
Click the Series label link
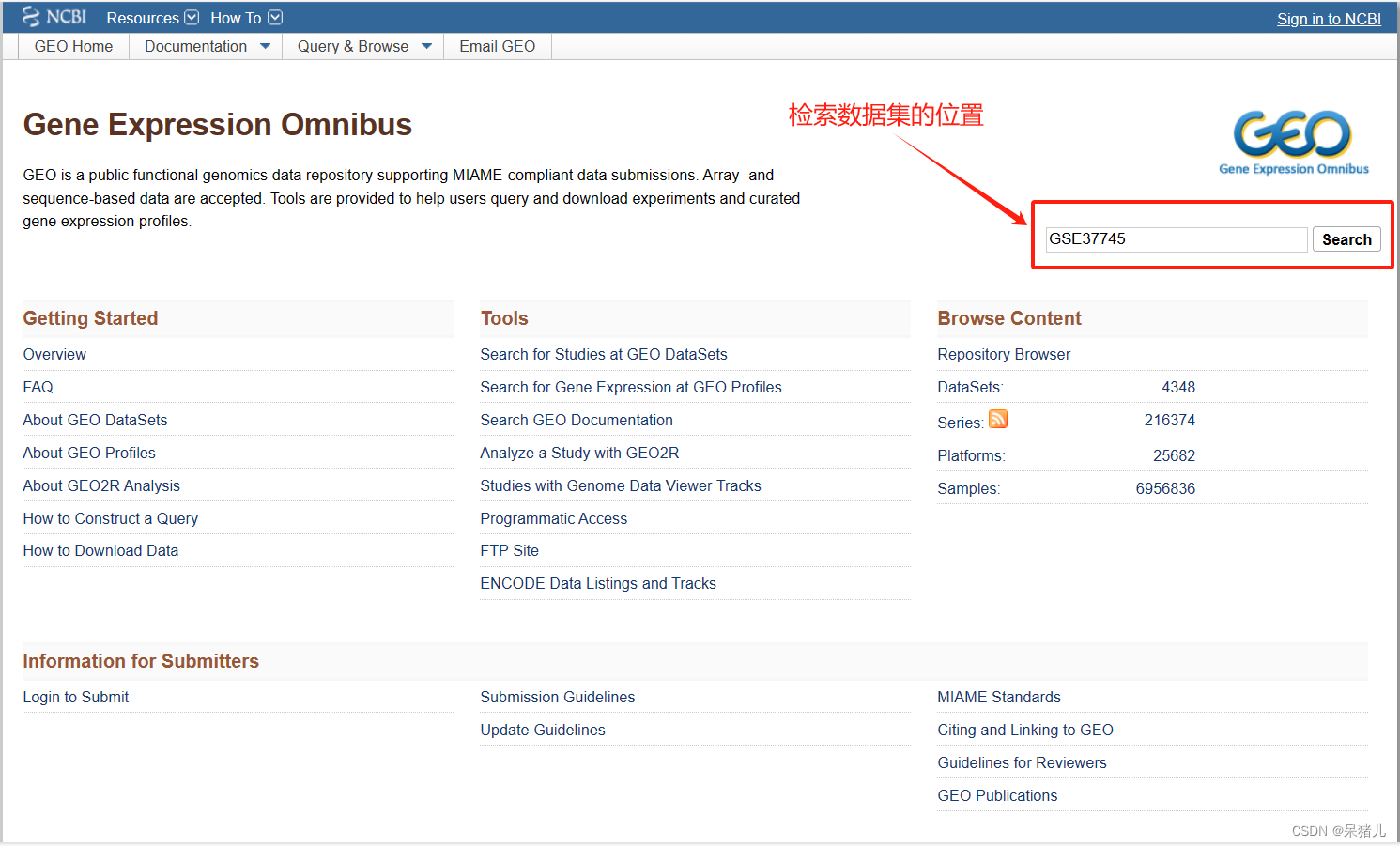pos(960,423)
